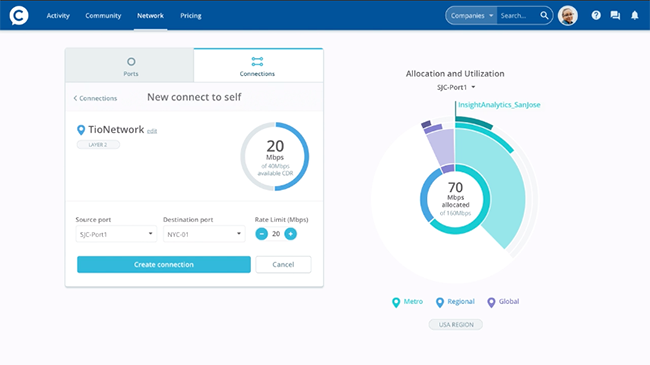Open the help question mark icon
The width and height of the screenshot is (650, 365).
[x=596, y=16]
